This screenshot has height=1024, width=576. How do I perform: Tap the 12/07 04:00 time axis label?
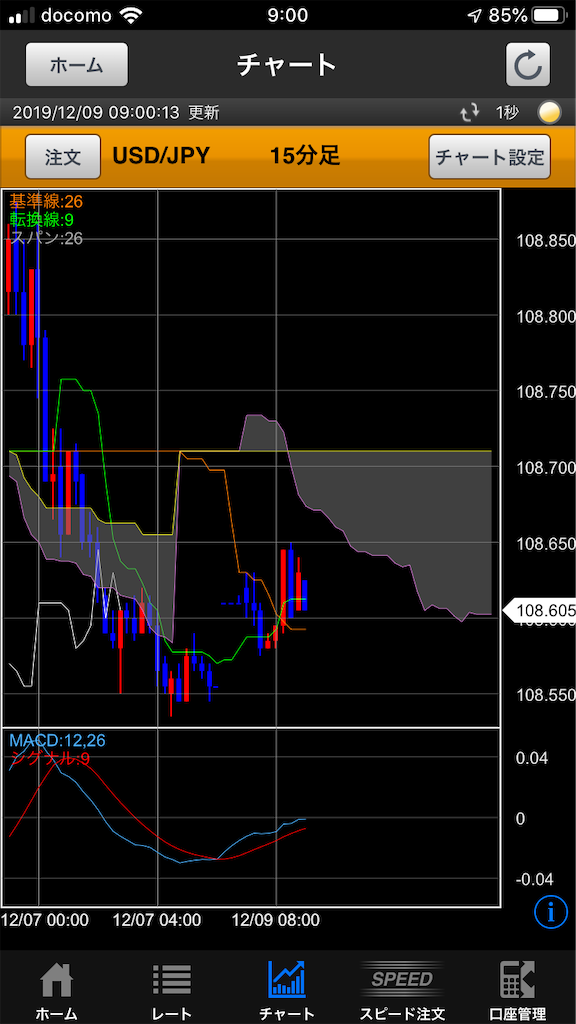[x=157, y=920]
